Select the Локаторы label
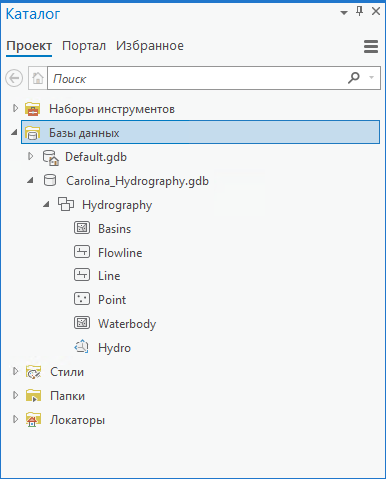The height and width of the screenshot is (479, 386). point(77,420)
